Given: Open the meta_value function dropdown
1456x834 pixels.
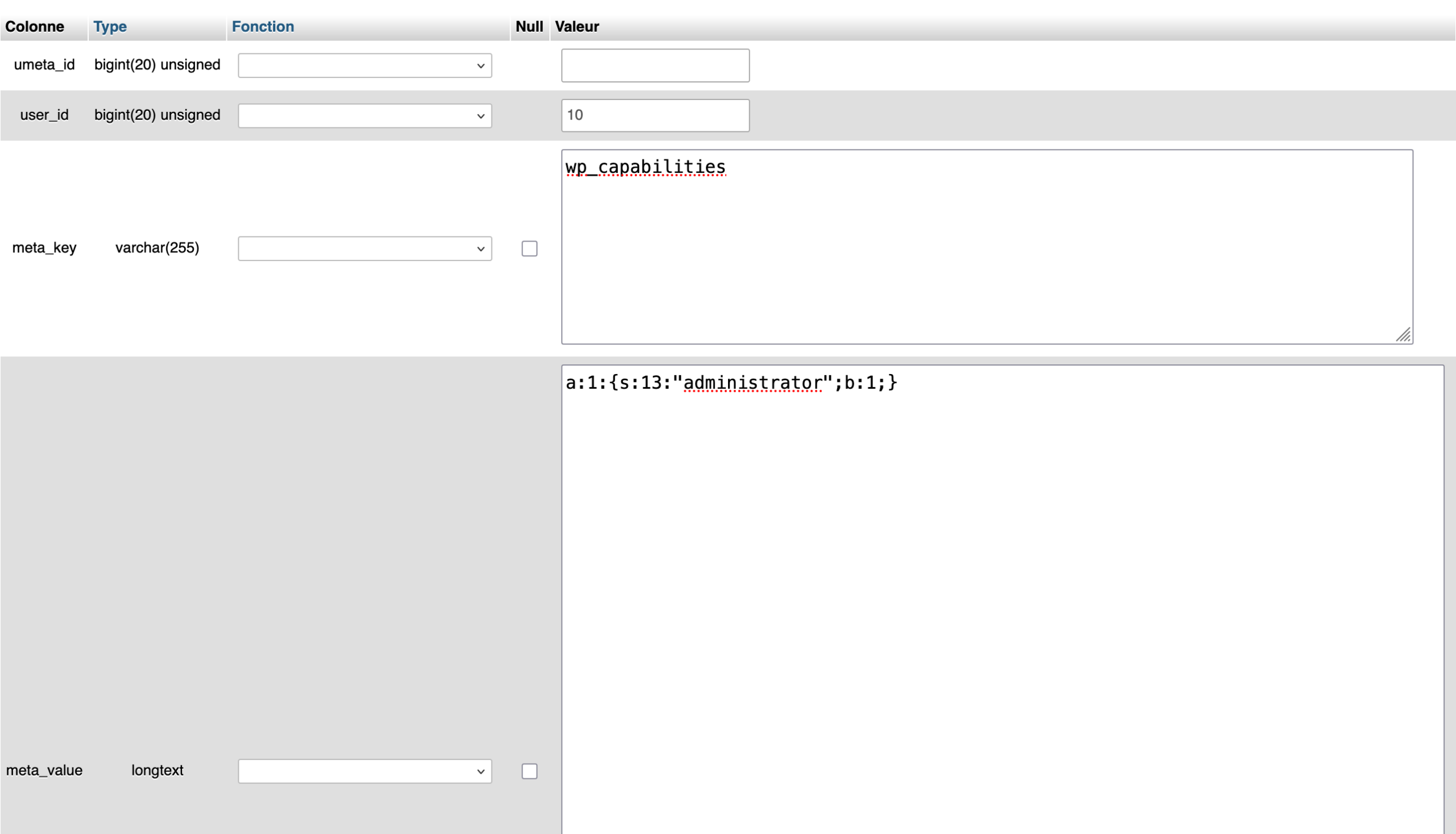Looking at the screenshot, I should (x=365, y=771).
